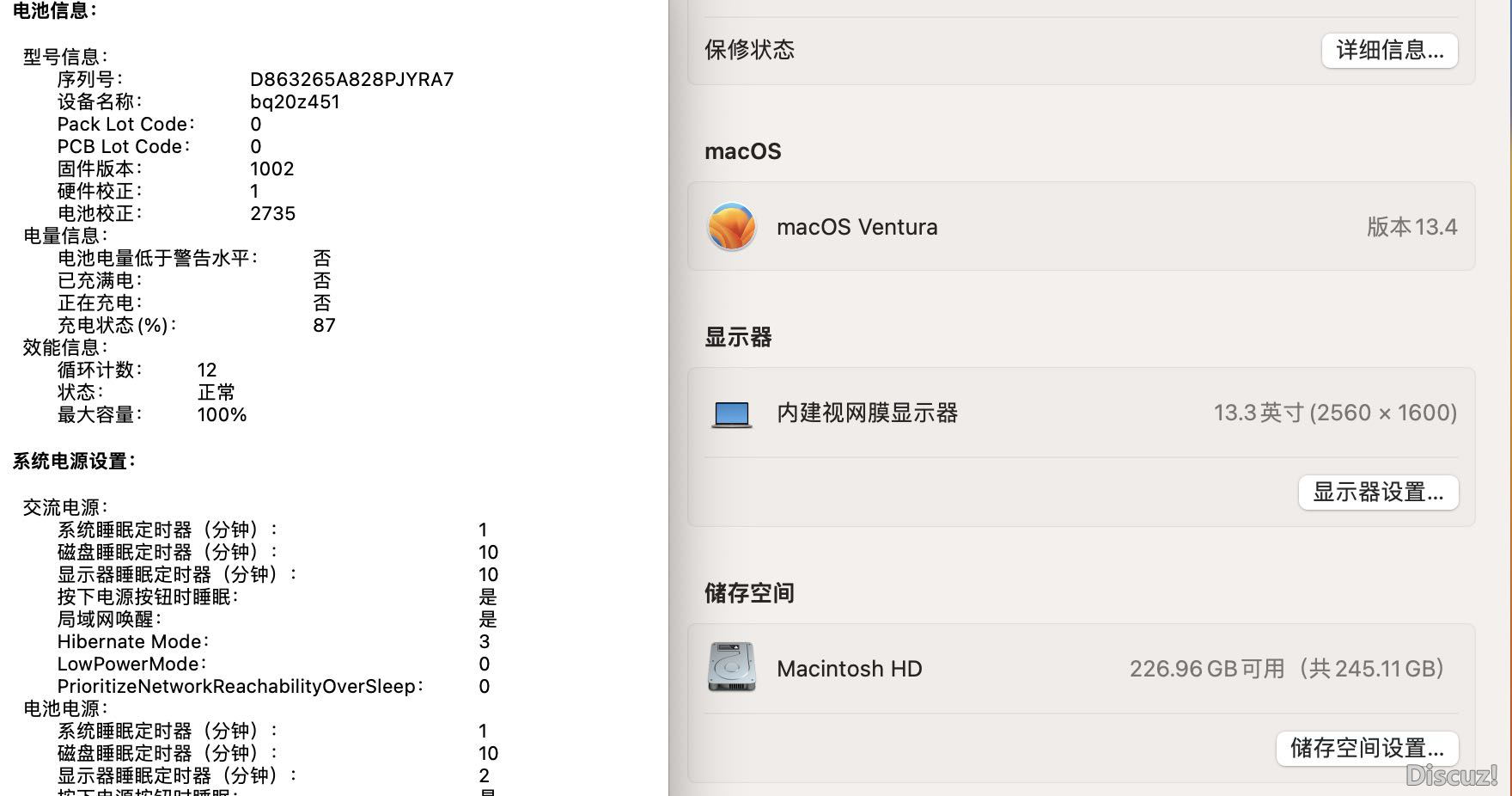Open 显示器设置 button
Image resolution: width=1512 pixels, height=796 pixels.
(x=1378, y=493)
